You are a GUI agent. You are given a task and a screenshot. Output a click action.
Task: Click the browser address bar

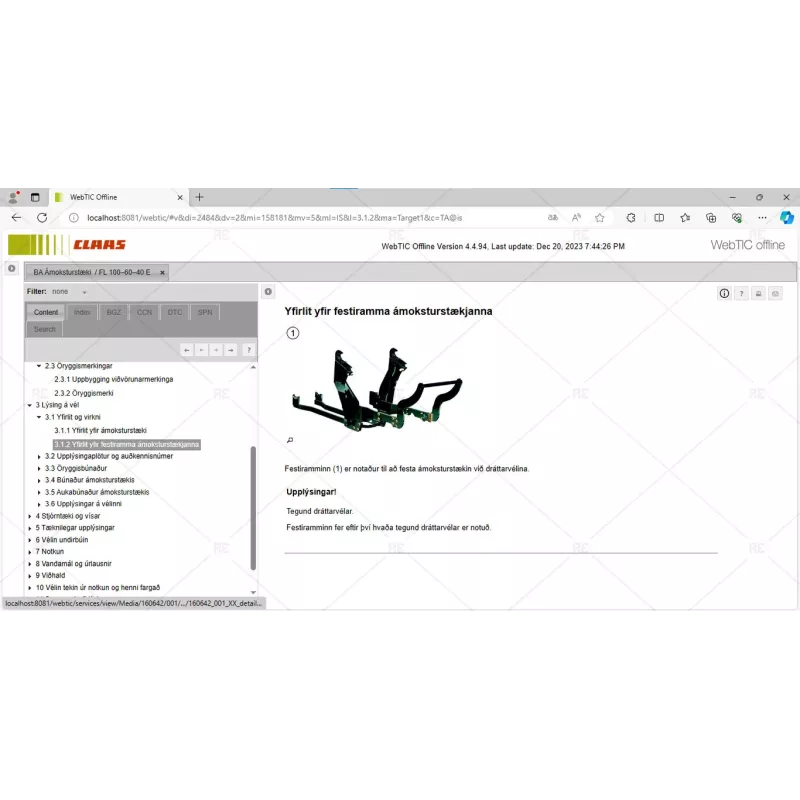pos(300,217)
